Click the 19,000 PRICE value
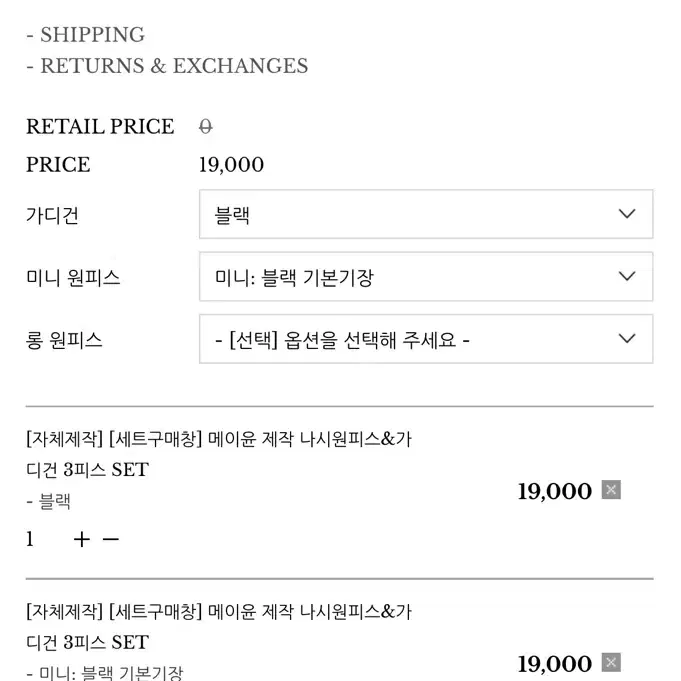This screenshot has width=681, height=681. point(231,165)
